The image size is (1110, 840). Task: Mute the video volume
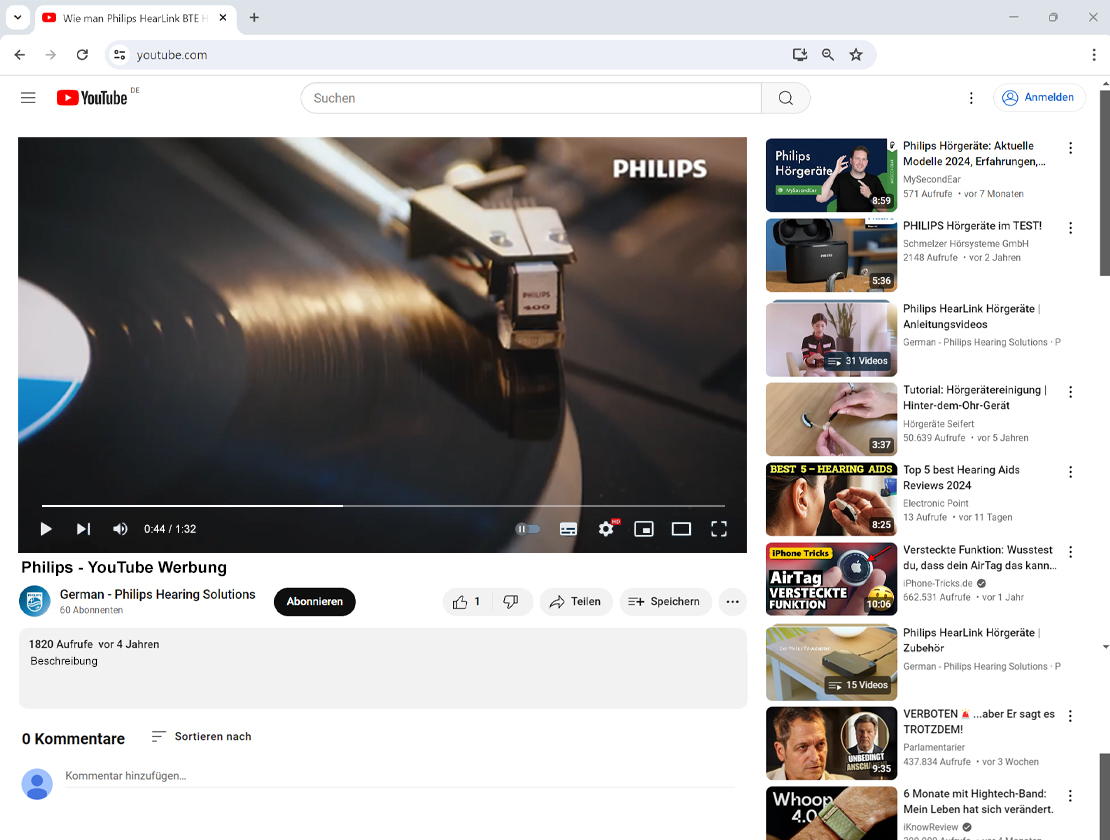[x=120, y=529]
